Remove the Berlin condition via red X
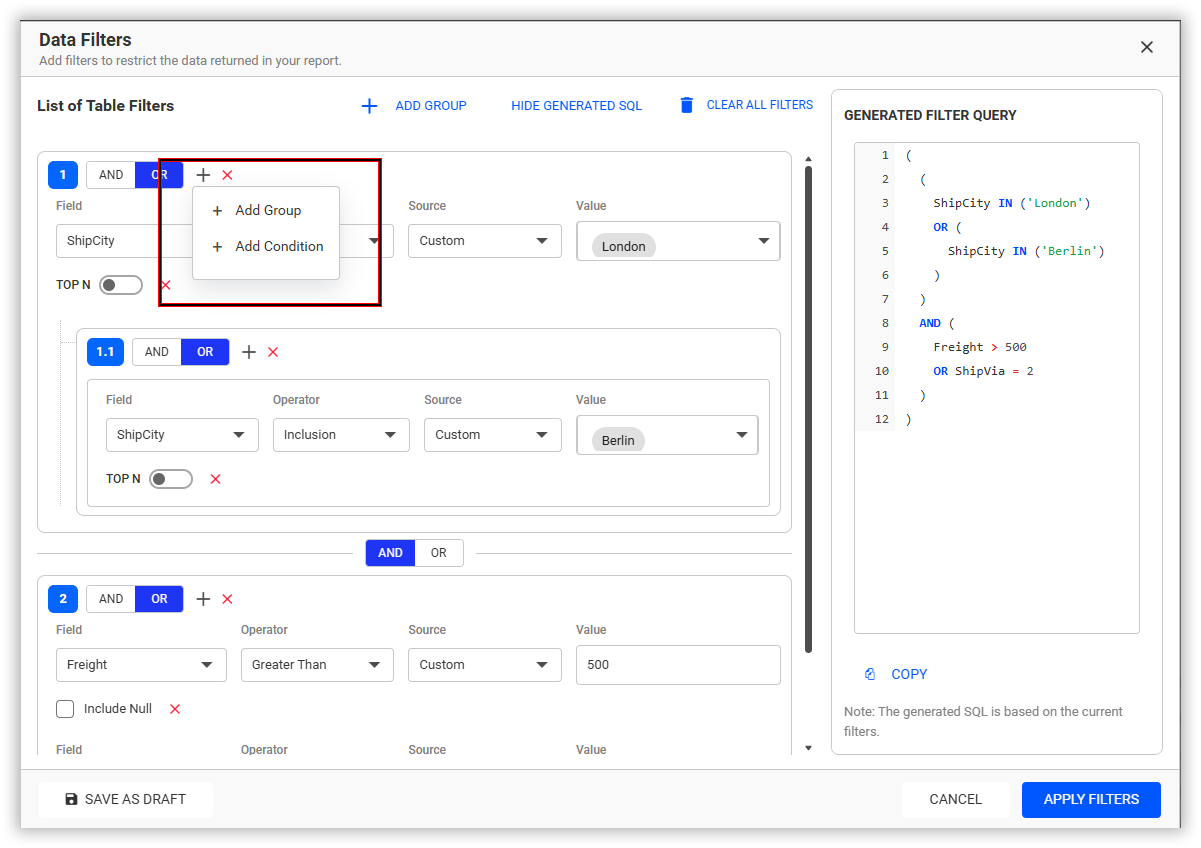The image size is (1201, 848). coord(215,479)
